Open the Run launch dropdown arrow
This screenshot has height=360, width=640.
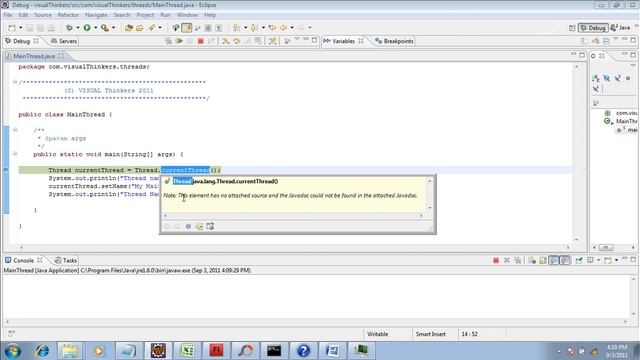(x=96, y=28)
